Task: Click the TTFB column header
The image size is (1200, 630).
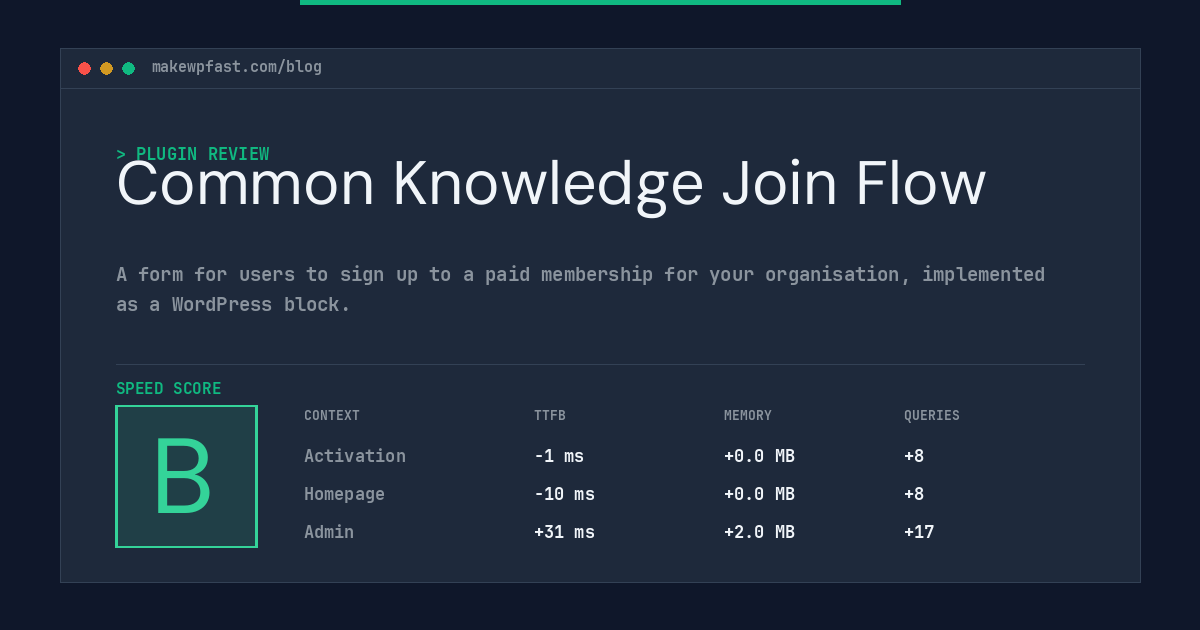Action: click(550, 416)
